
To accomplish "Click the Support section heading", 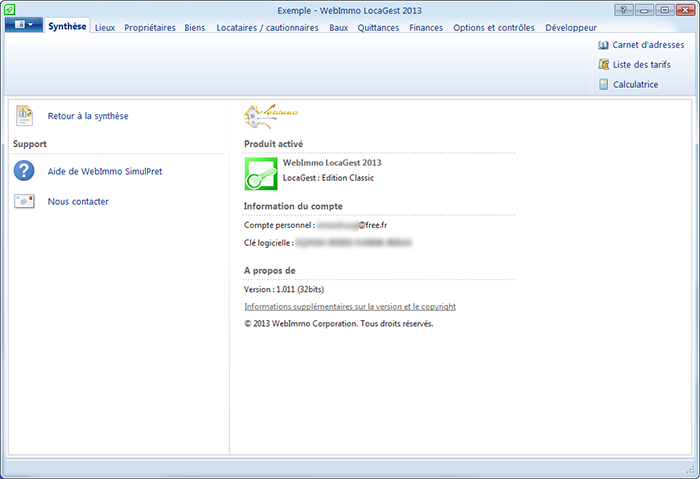I will coord(29,144).
